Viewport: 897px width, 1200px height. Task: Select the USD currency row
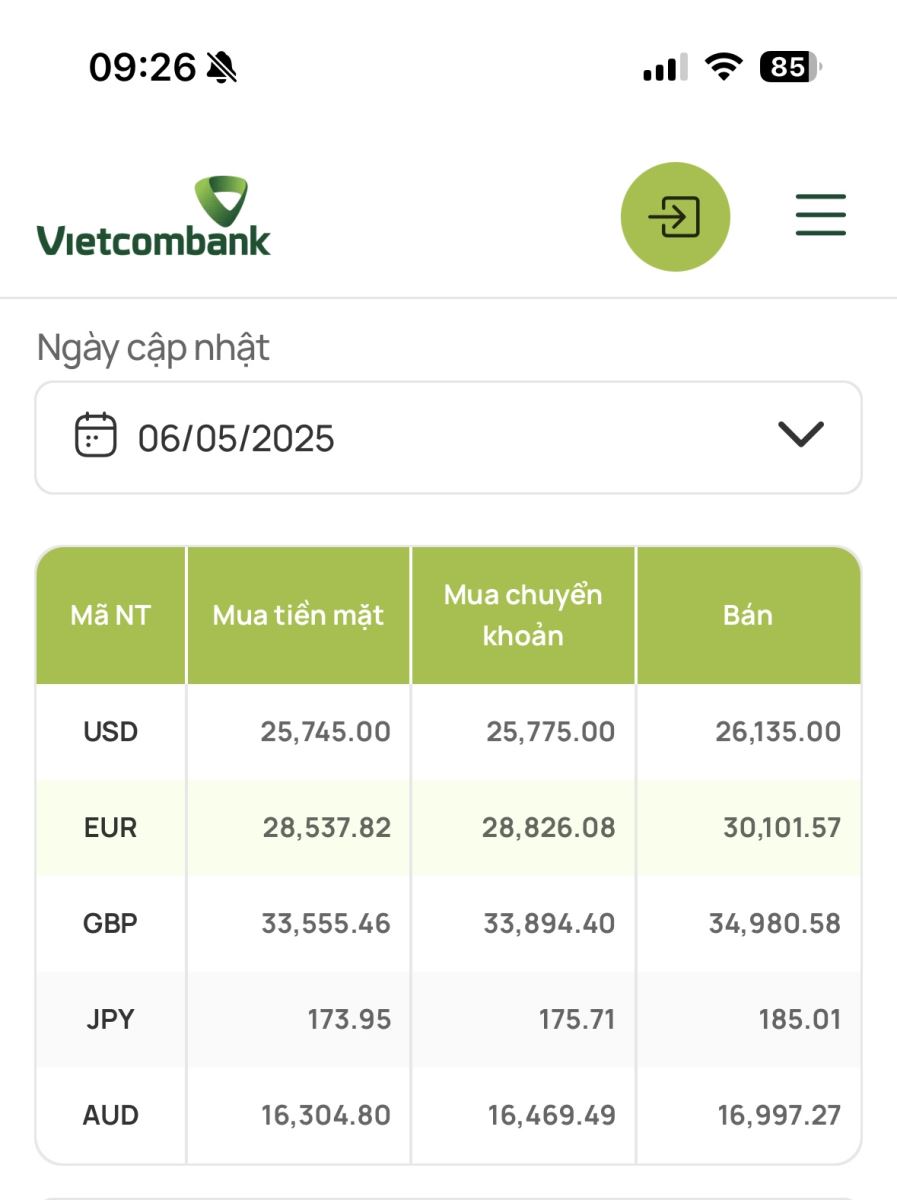(448, 732)
